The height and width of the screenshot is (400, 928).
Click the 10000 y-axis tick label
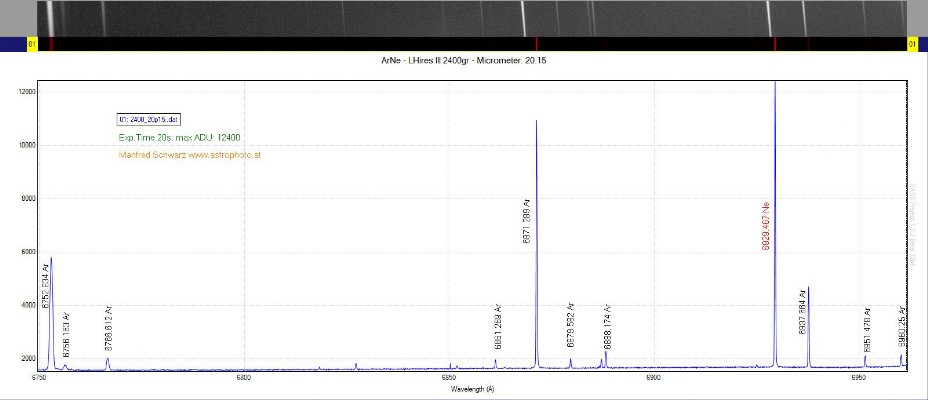[27, 145]
